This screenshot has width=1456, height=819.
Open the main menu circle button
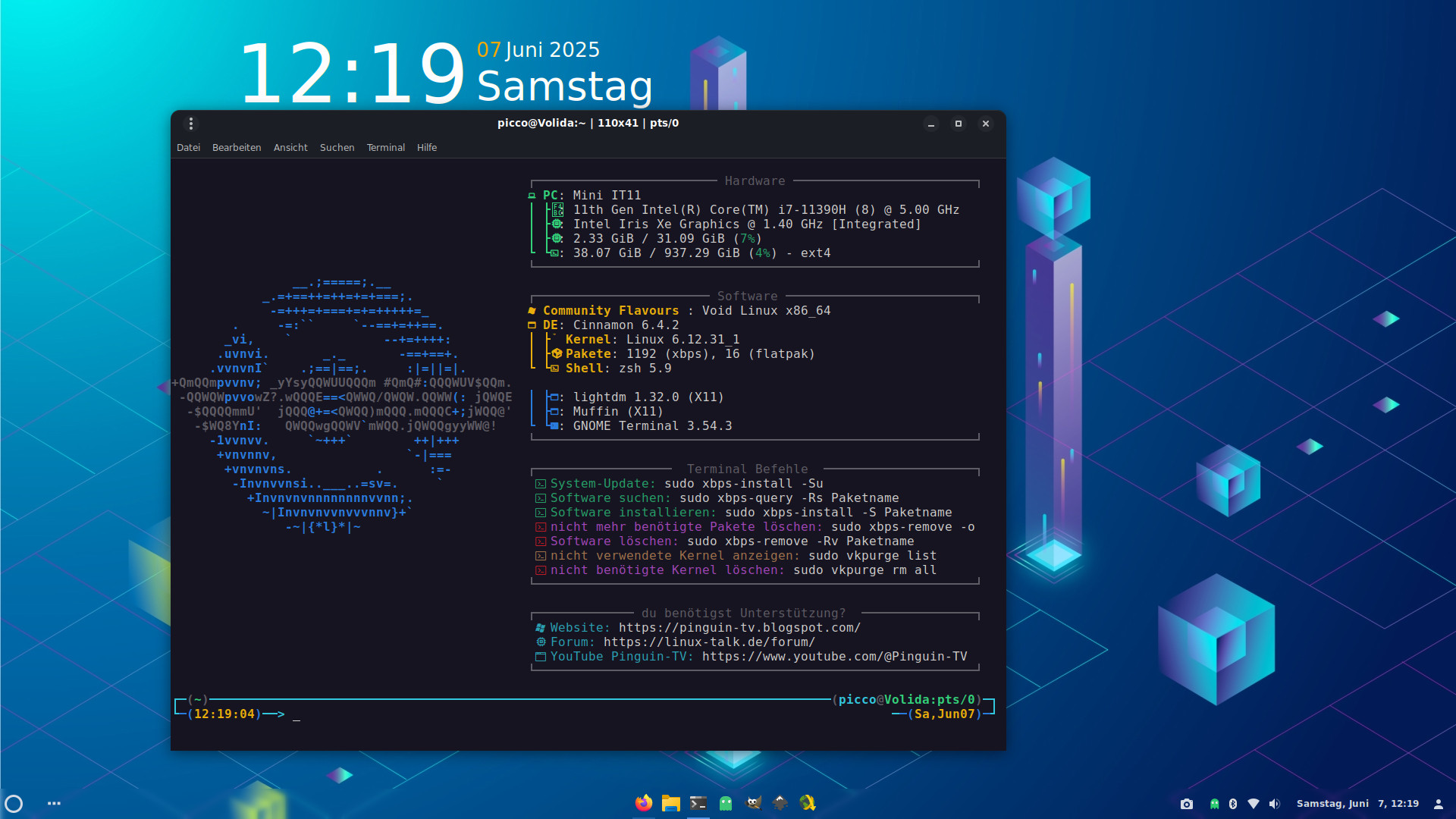coord(14,804)
